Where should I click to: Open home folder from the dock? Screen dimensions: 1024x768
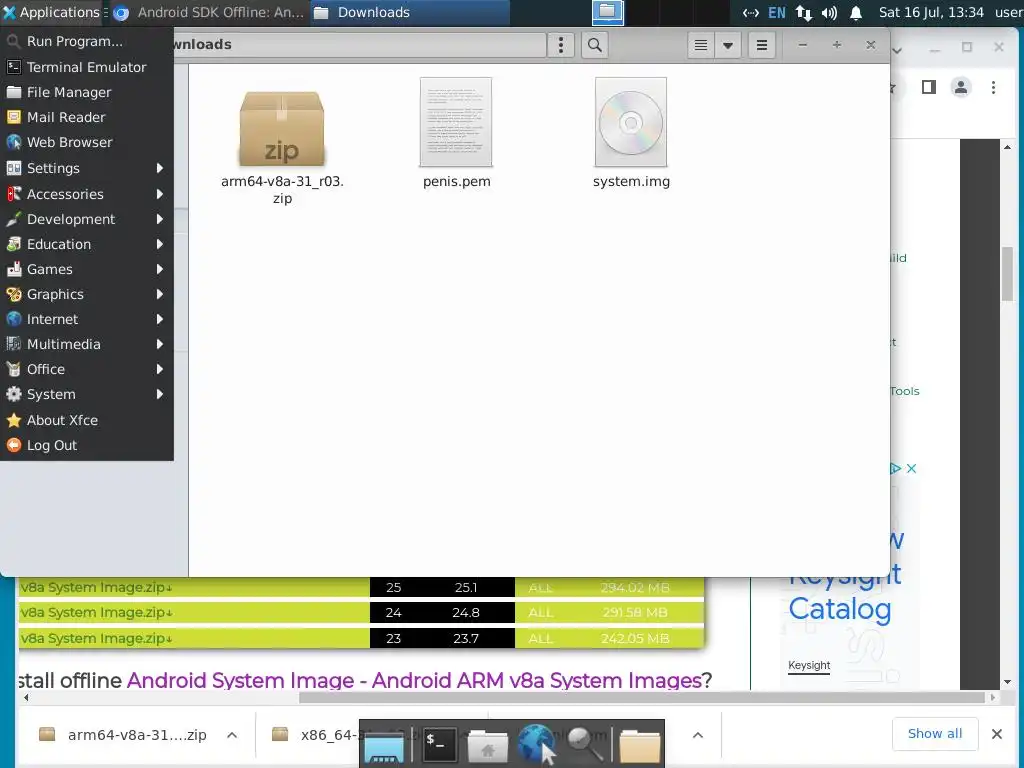(487, 745)
